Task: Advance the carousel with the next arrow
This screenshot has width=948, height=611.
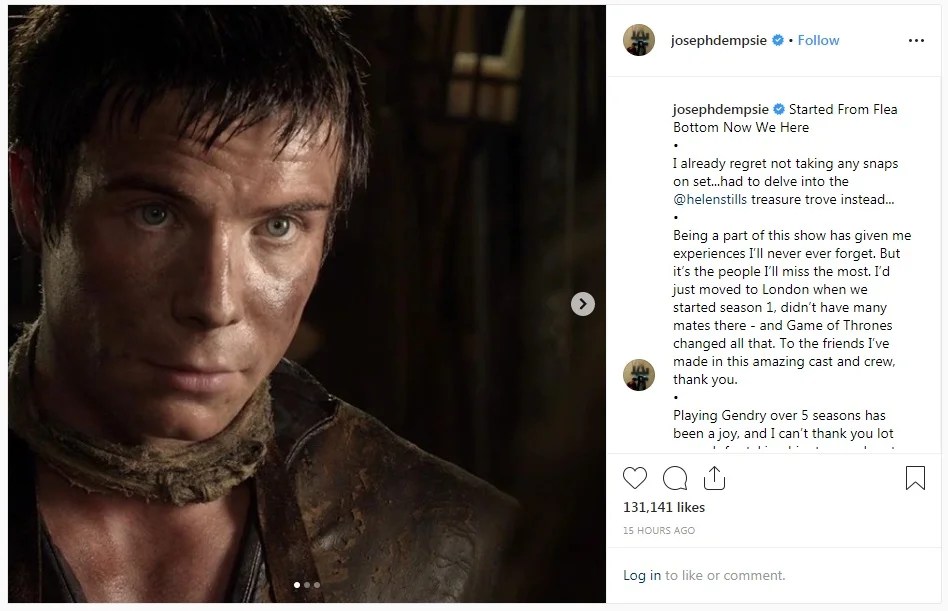Action: [x=583, y=303]
